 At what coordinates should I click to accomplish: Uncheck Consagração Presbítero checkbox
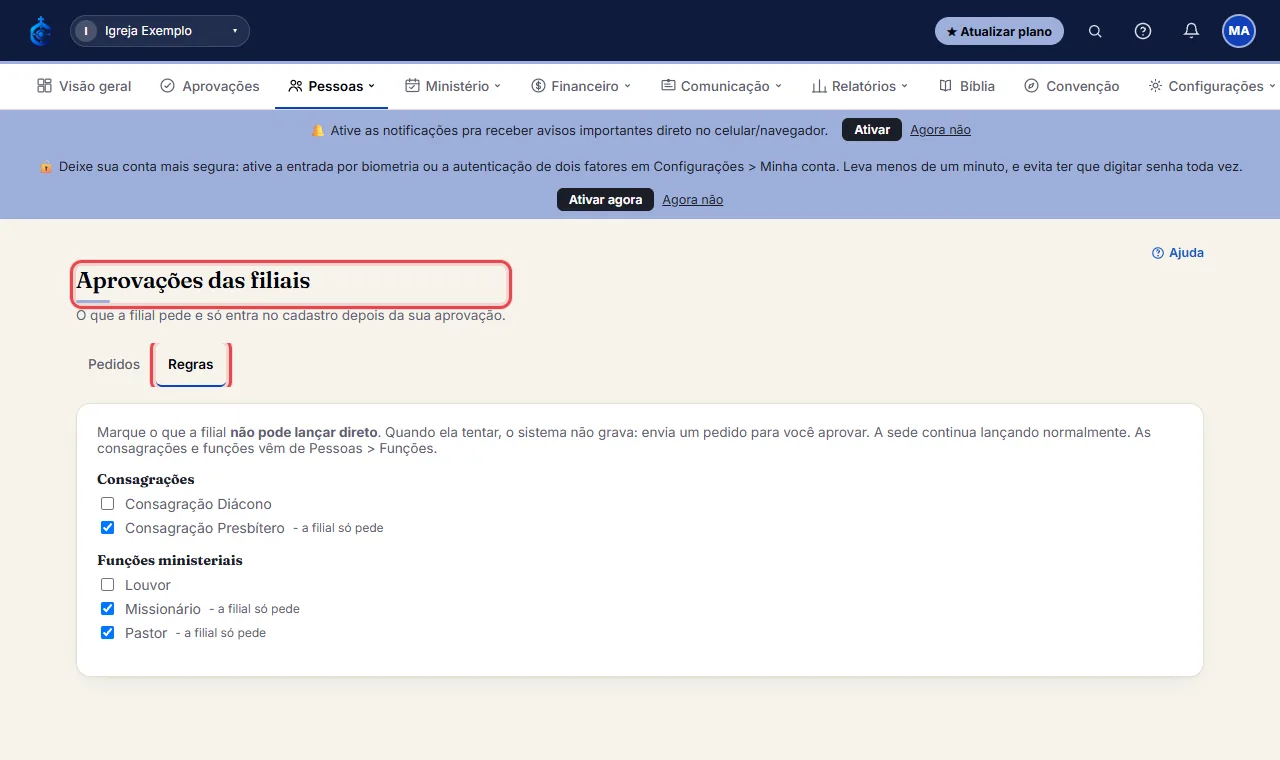pyautogui.click(x=107, y=527)
